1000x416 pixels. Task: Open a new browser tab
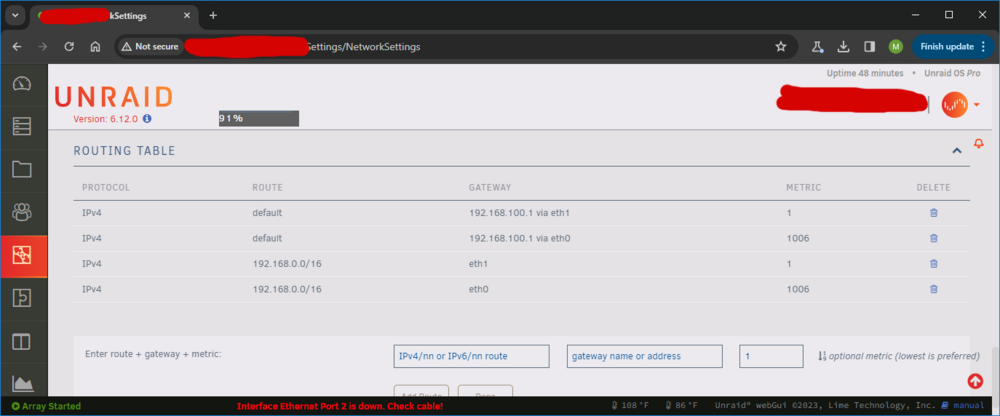coord(213,15)
